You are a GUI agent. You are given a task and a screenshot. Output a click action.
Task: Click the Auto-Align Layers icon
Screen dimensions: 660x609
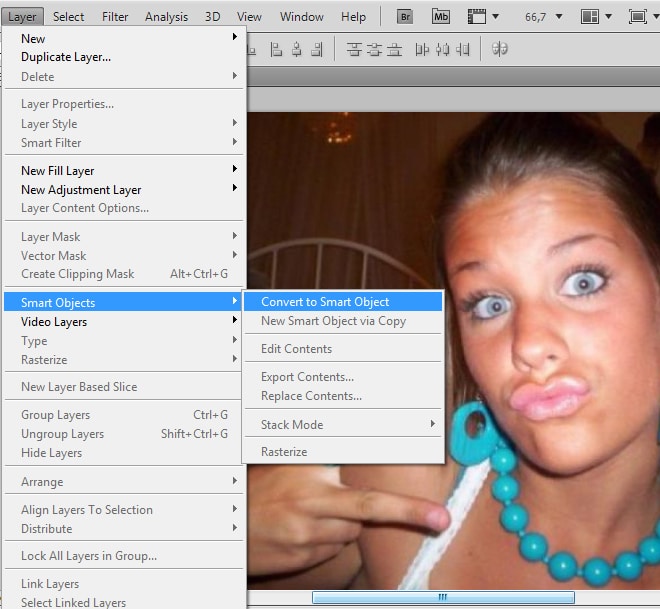click(500, 49)
